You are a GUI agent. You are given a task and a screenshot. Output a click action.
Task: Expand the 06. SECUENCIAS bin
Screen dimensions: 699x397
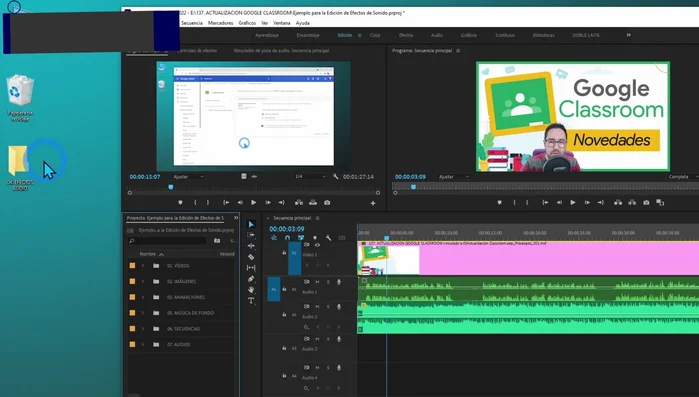pyautogui.click(x=143, y=329)
